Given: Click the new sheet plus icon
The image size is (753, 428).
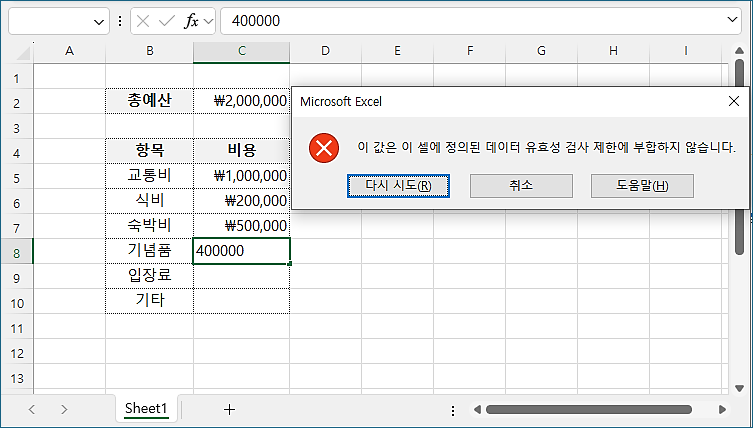Looking at the screenshot, I should point(229,409).
